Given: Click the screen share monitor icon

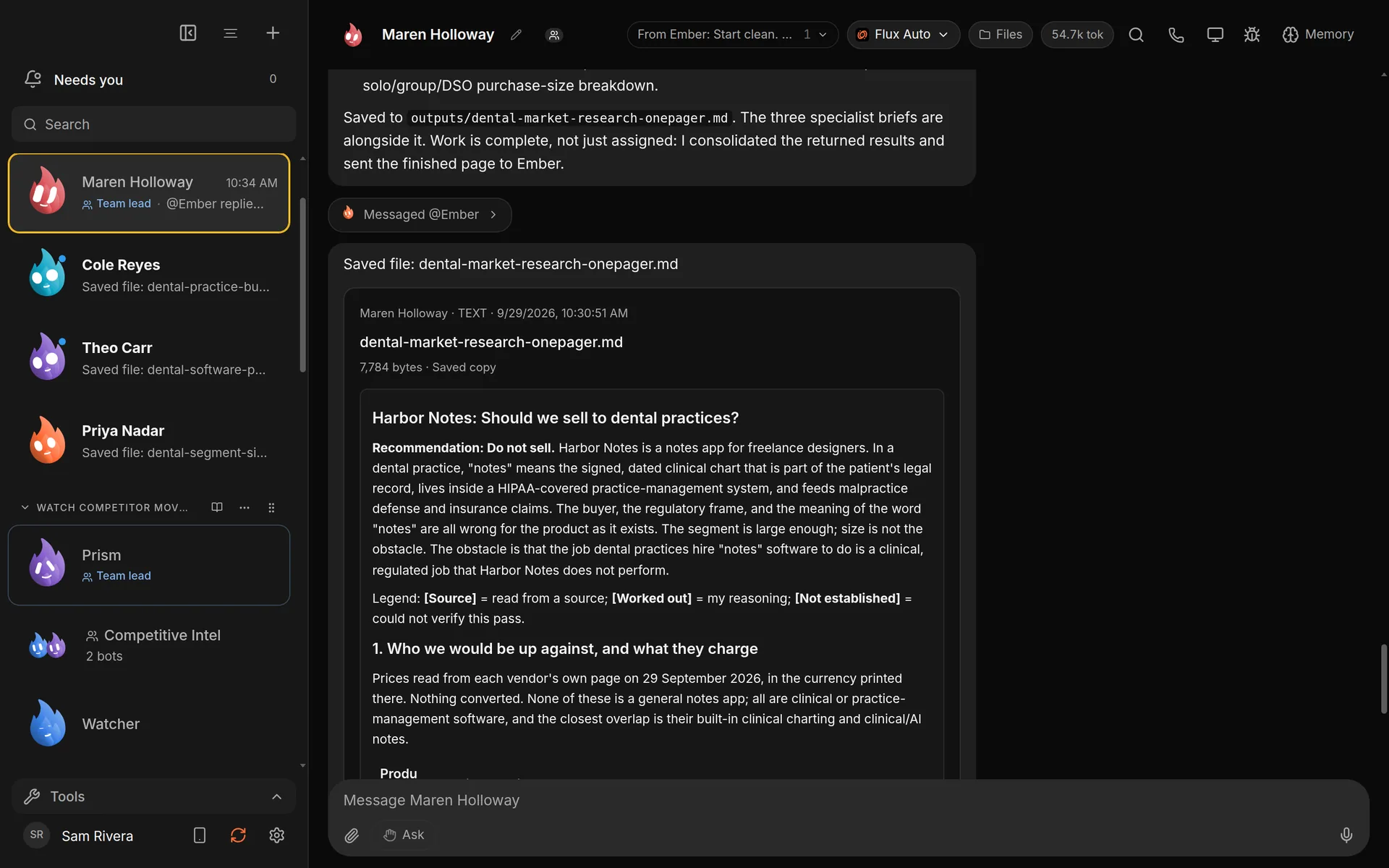Looking at the screenshot, I should (x=1215, y=35).
